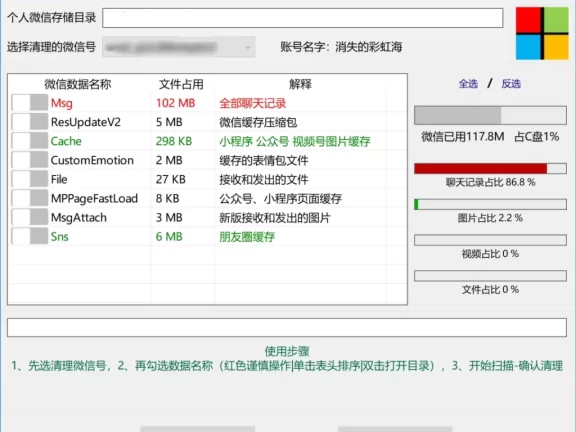The height and width of the screenshot is (432, 576).
Task: Click the 公众号、小程序页面缓存 description
Action: tap(281, 199)
